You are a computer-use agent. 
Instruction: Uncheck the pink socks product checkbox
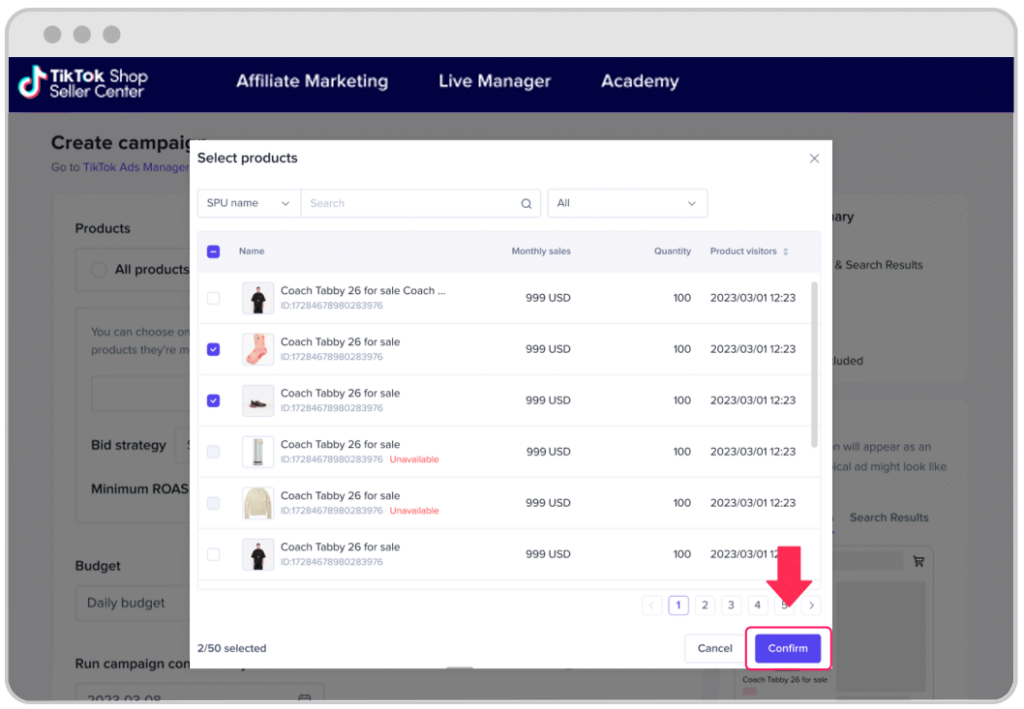coord(214,349)
